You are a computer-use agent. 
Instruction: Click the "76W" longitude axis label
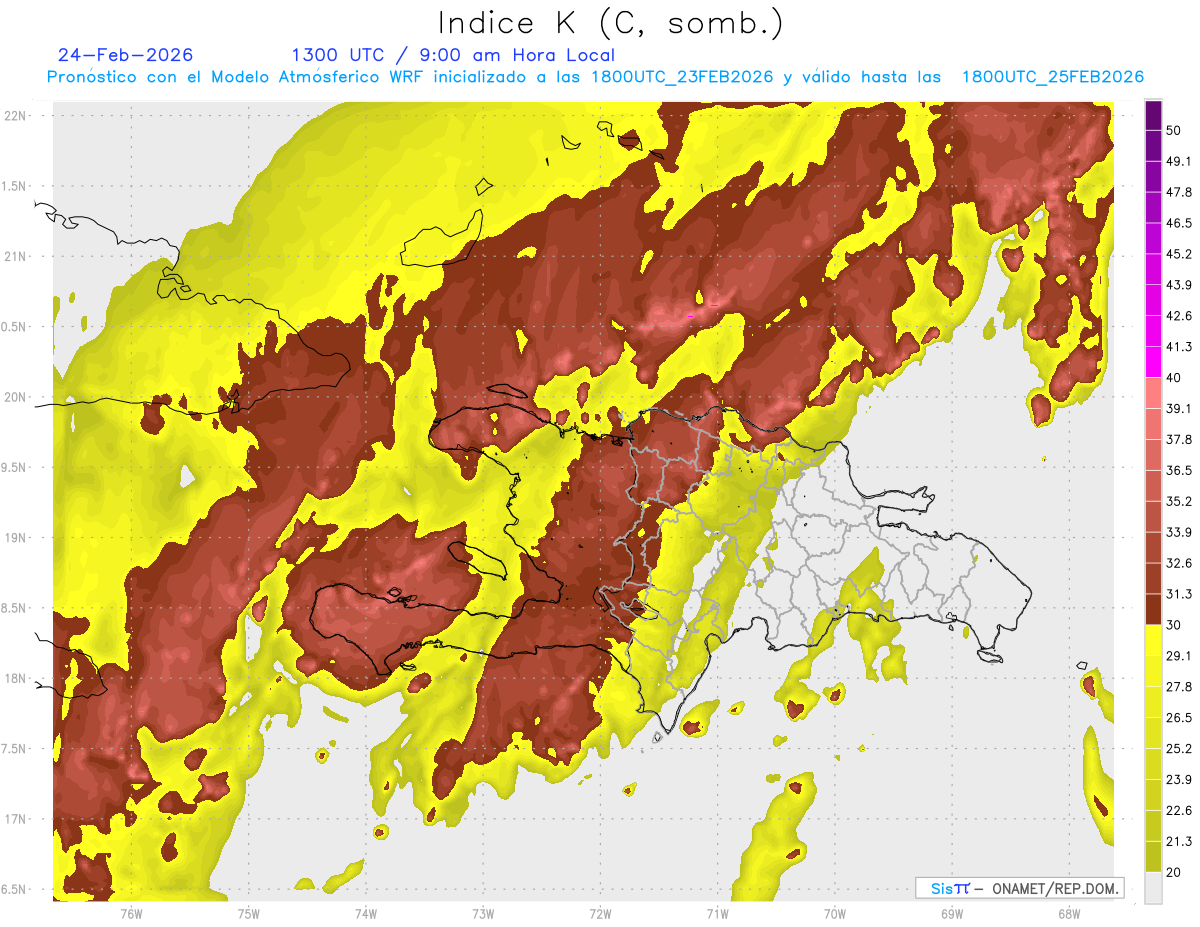131,913
